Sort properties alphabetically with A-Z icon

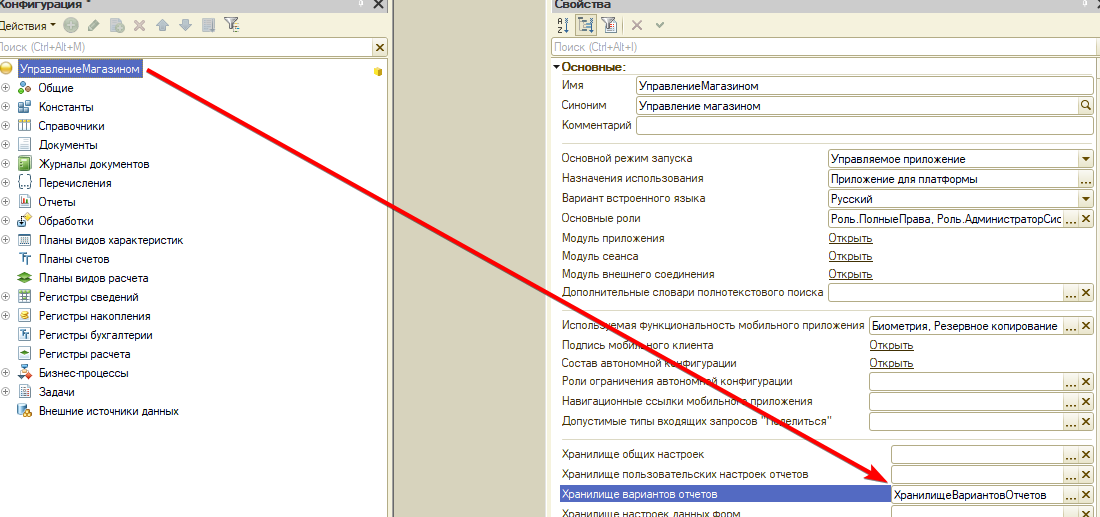click(x=563, y=25)
